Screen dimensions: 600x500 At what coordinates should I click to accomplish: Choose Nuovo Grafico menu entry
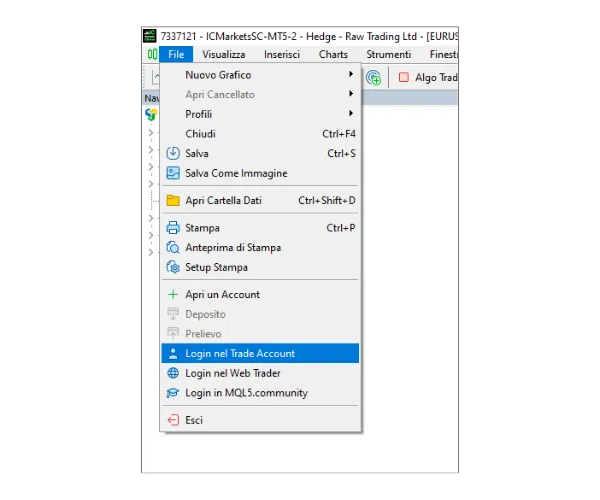point(260,75)
